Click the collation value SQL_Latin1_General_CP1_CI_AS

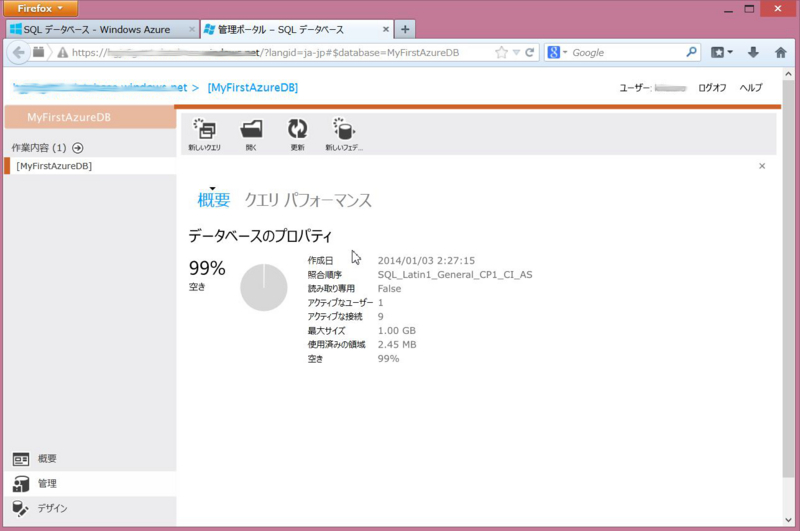455,274
